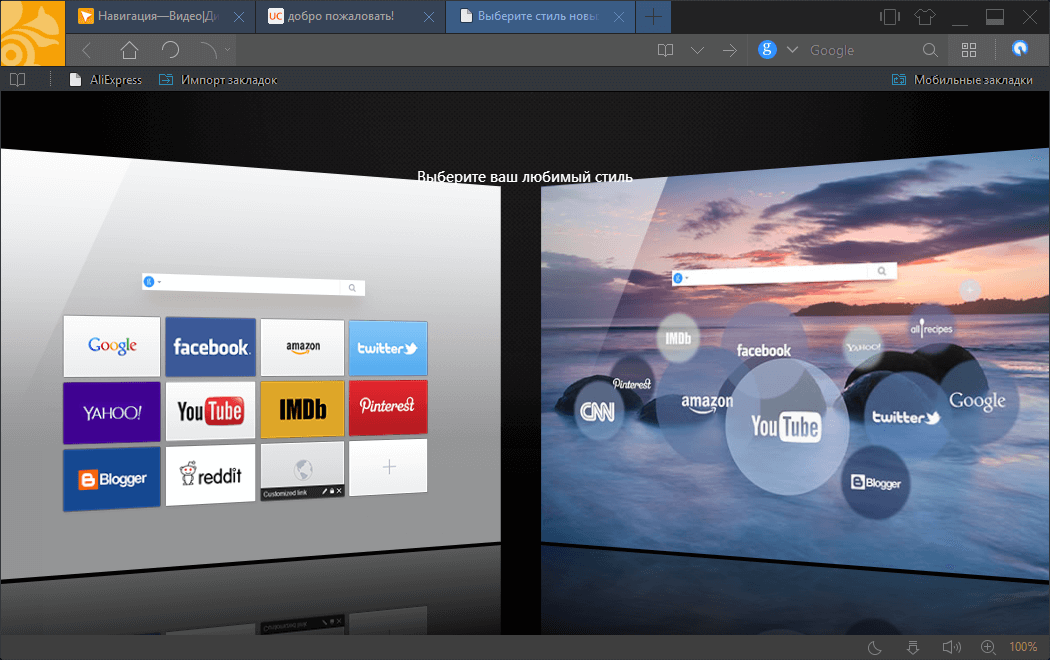Screen dimensions: 1050x660
Task: Click the red Pinterest tile
Action: click(388, 407)
